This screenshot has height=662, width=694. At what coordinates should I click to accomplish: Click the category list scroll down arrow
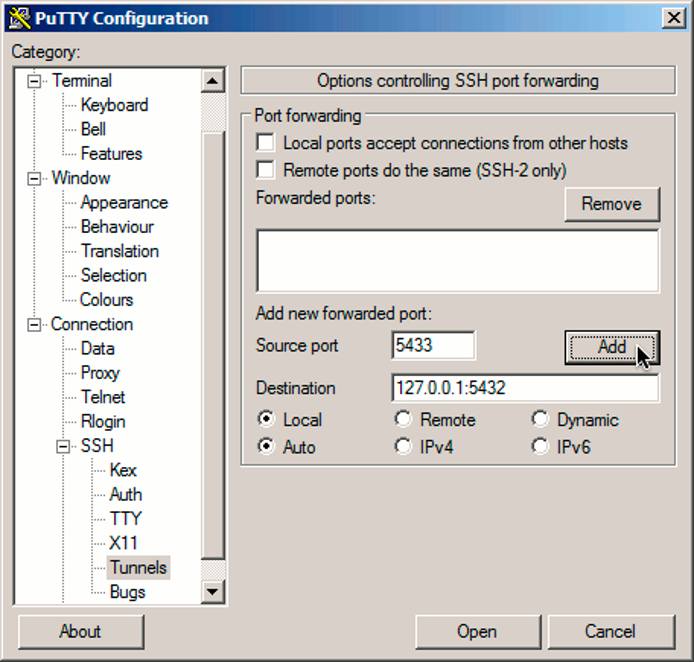(x=212, y=592)
